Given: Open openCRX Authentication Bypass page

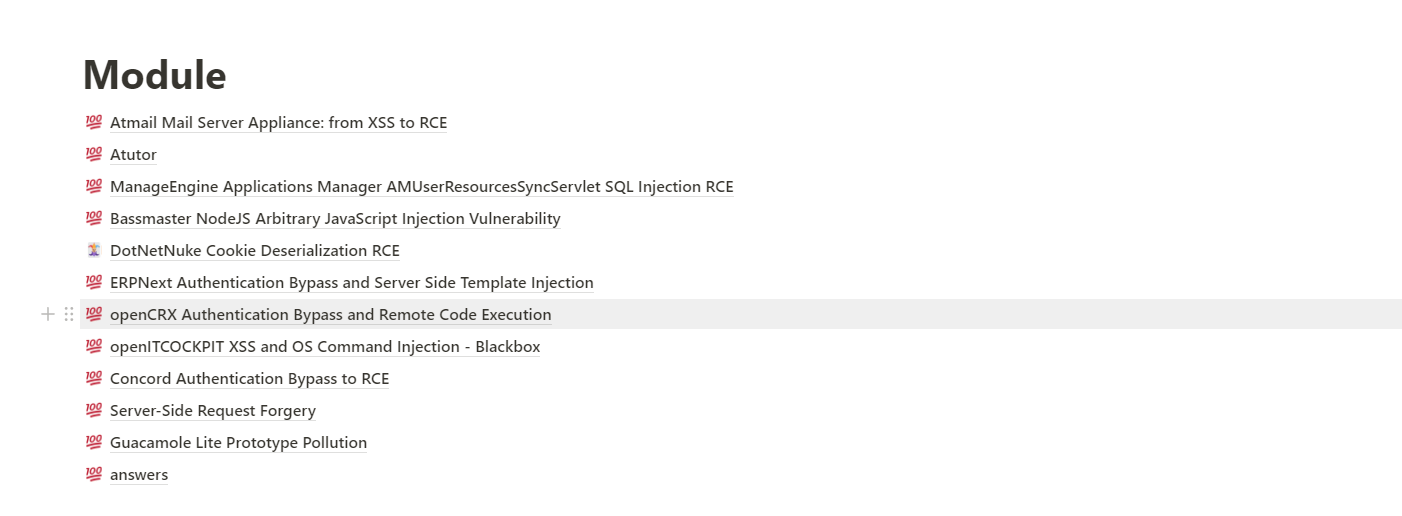Looking at the screenshot, I should tap(330, 315).
